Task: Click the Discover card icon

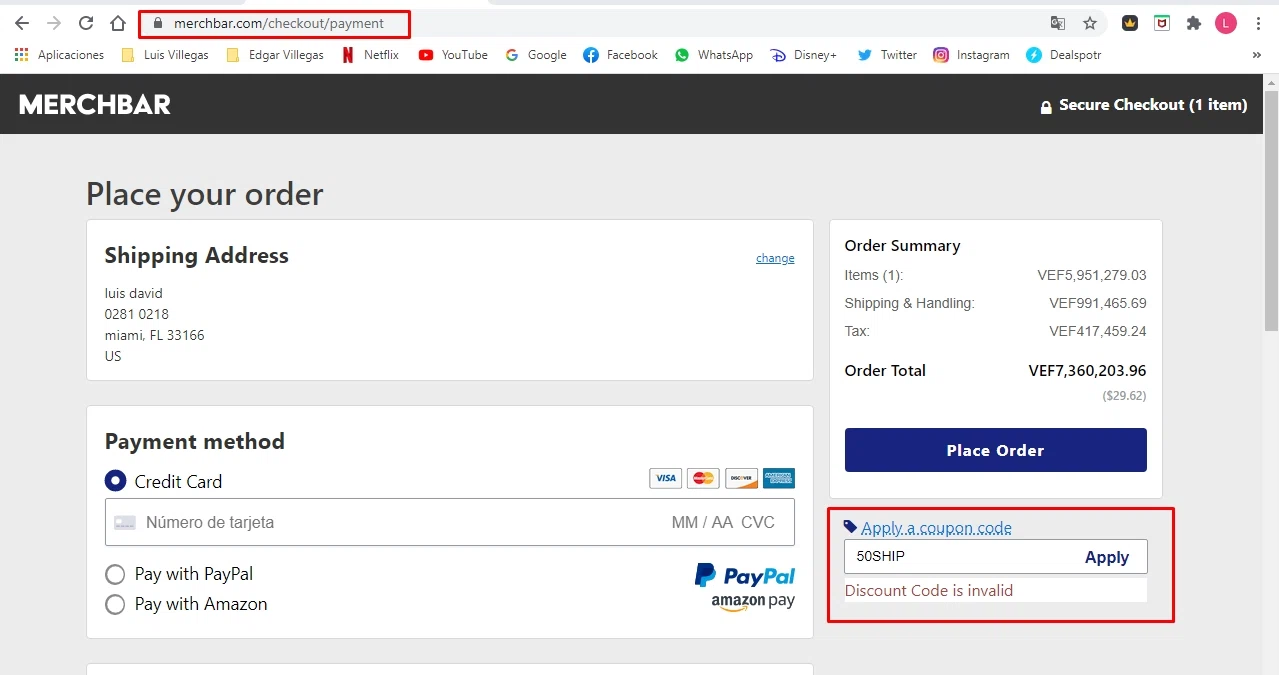Action: click(x=741, y=478)
